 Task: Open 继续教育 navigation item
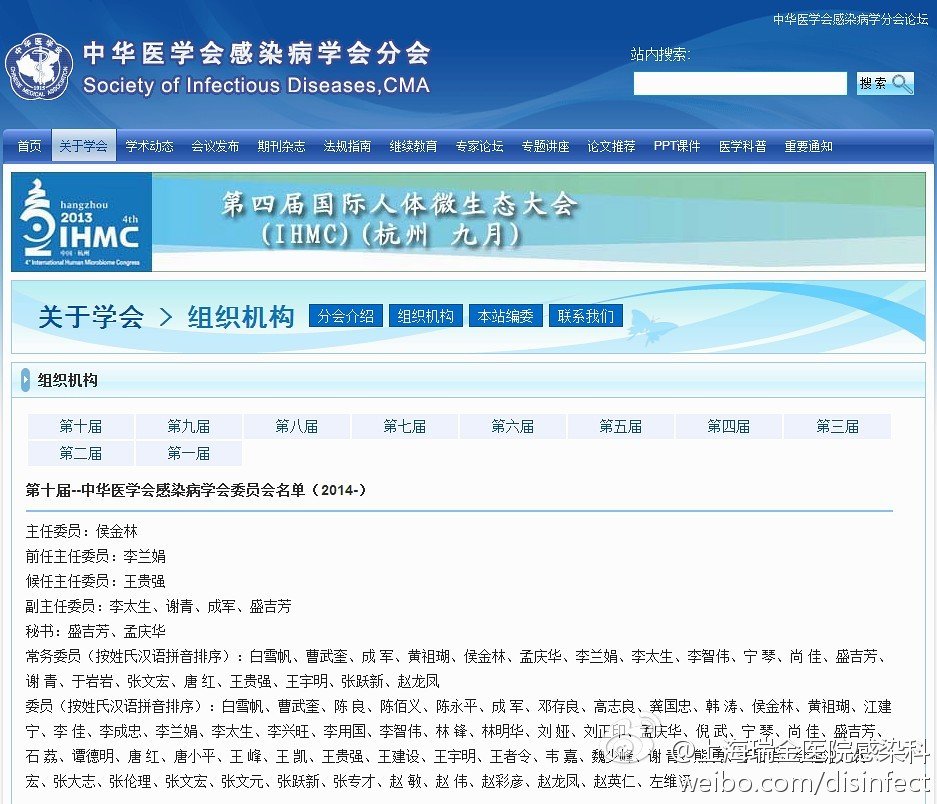click(x=414, y=146)
